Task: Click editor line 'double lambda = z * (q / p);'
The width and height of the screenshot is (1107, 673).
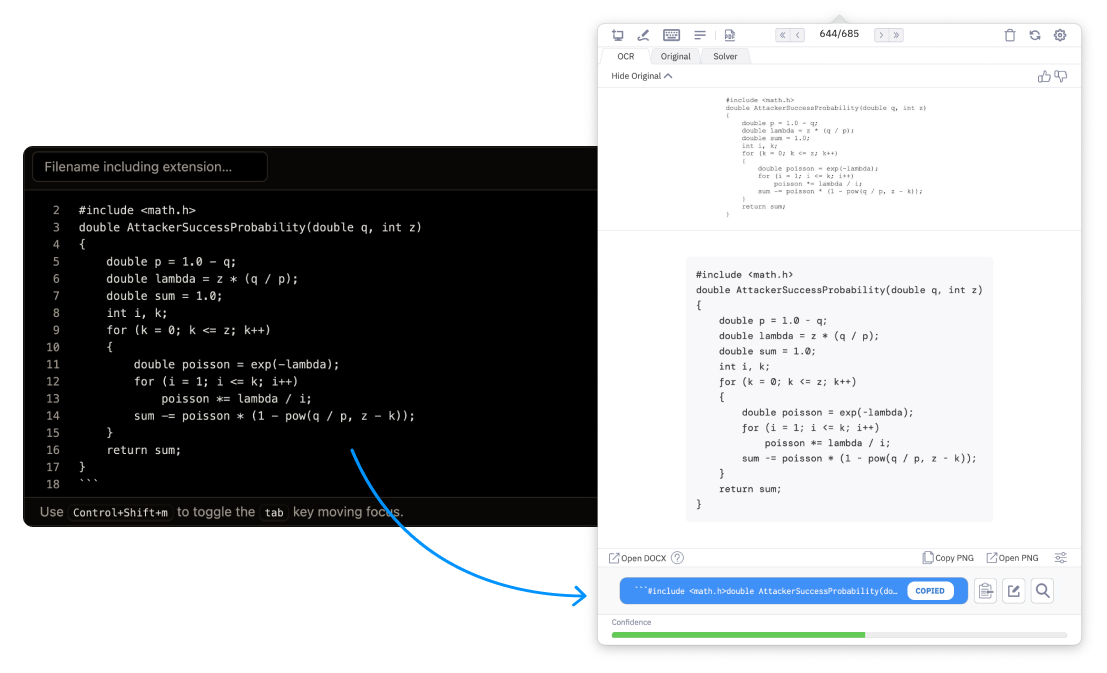Action: tap(202, 279)
